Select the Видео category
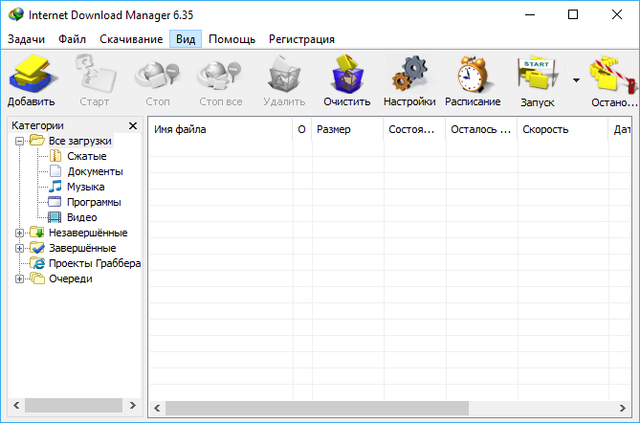The height and width of the screenshot is (423, 640). (82, 217)
